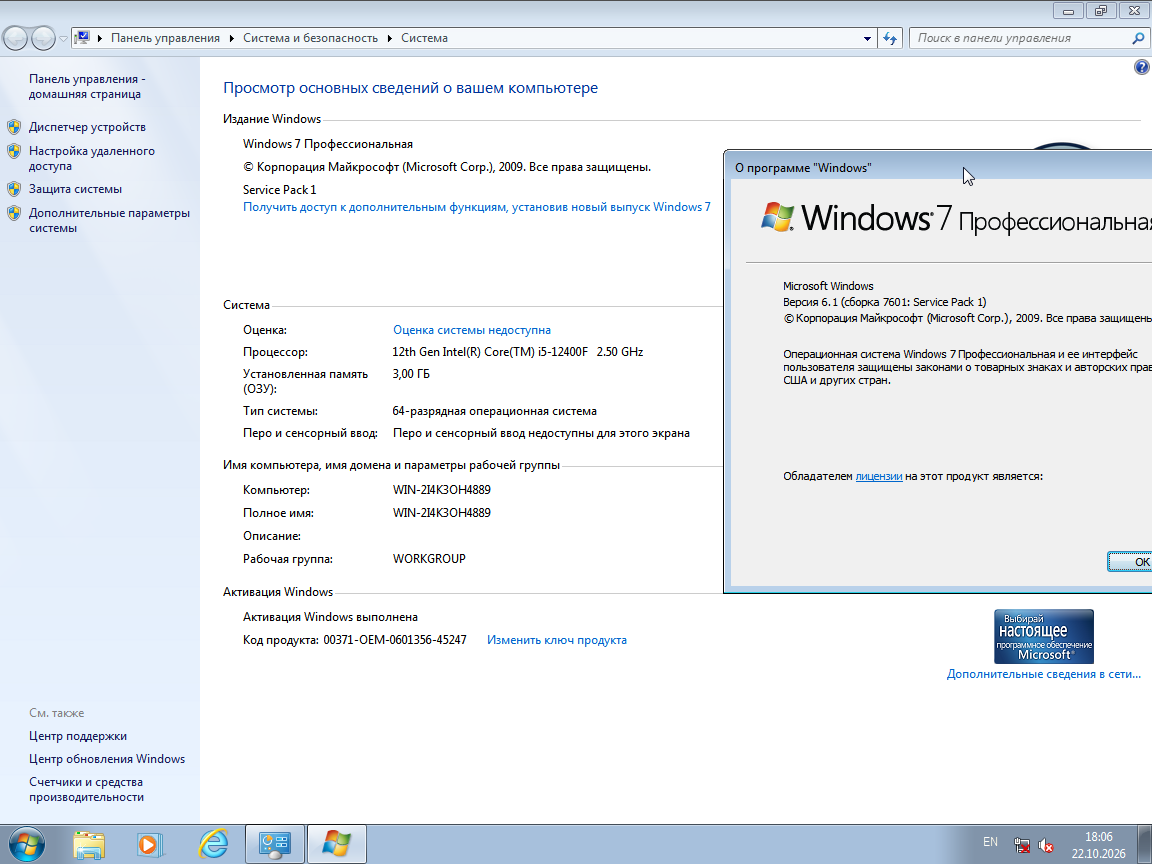Click the Система breadcrumb
The height and width of the screenshot is (864, 1152).
tap(424, 38)
